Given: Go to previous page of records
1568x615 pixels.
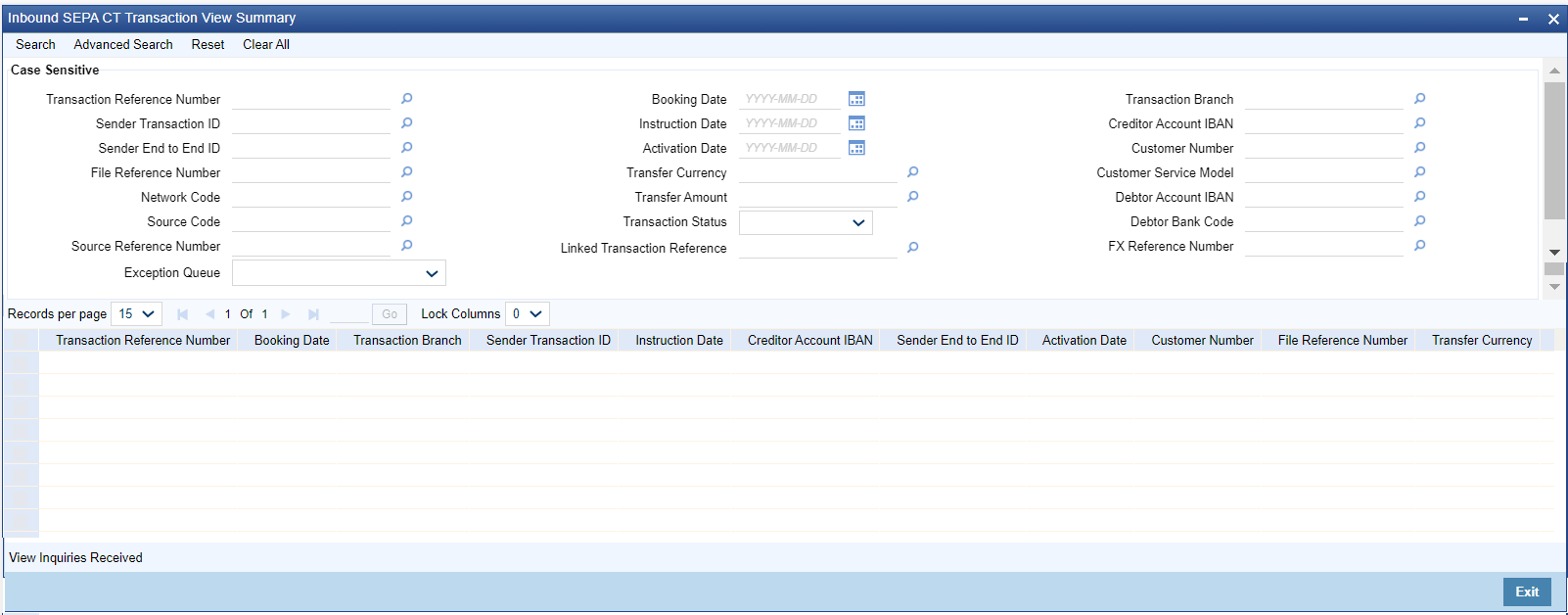Looking at the screenshot, I should tap(209, 314).
